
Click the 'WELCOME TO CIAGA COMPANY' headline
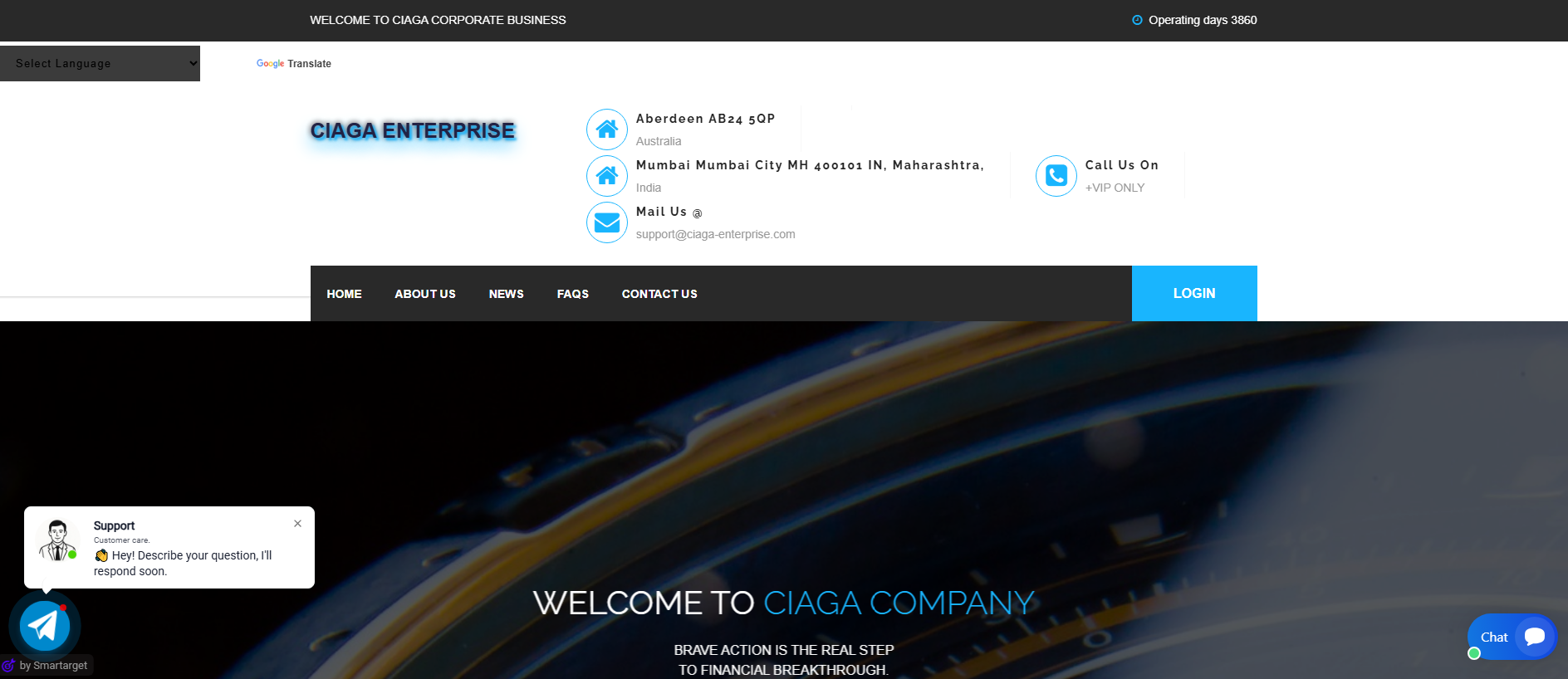784,603
